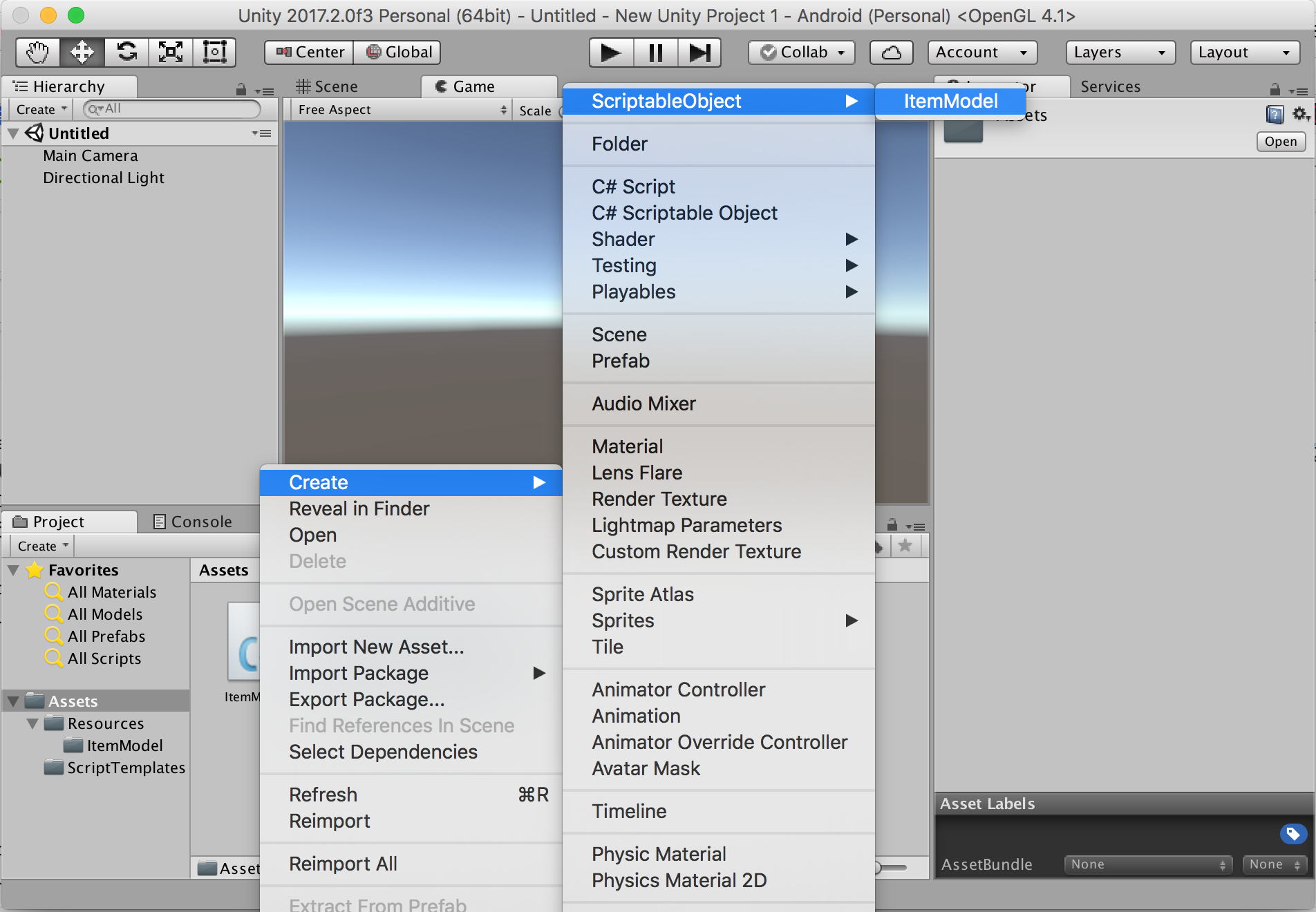Image resolution: width=1316 pixels, height=912 pixels.
Task: Toggle pivot mode Center button
Action: (309, 53)
